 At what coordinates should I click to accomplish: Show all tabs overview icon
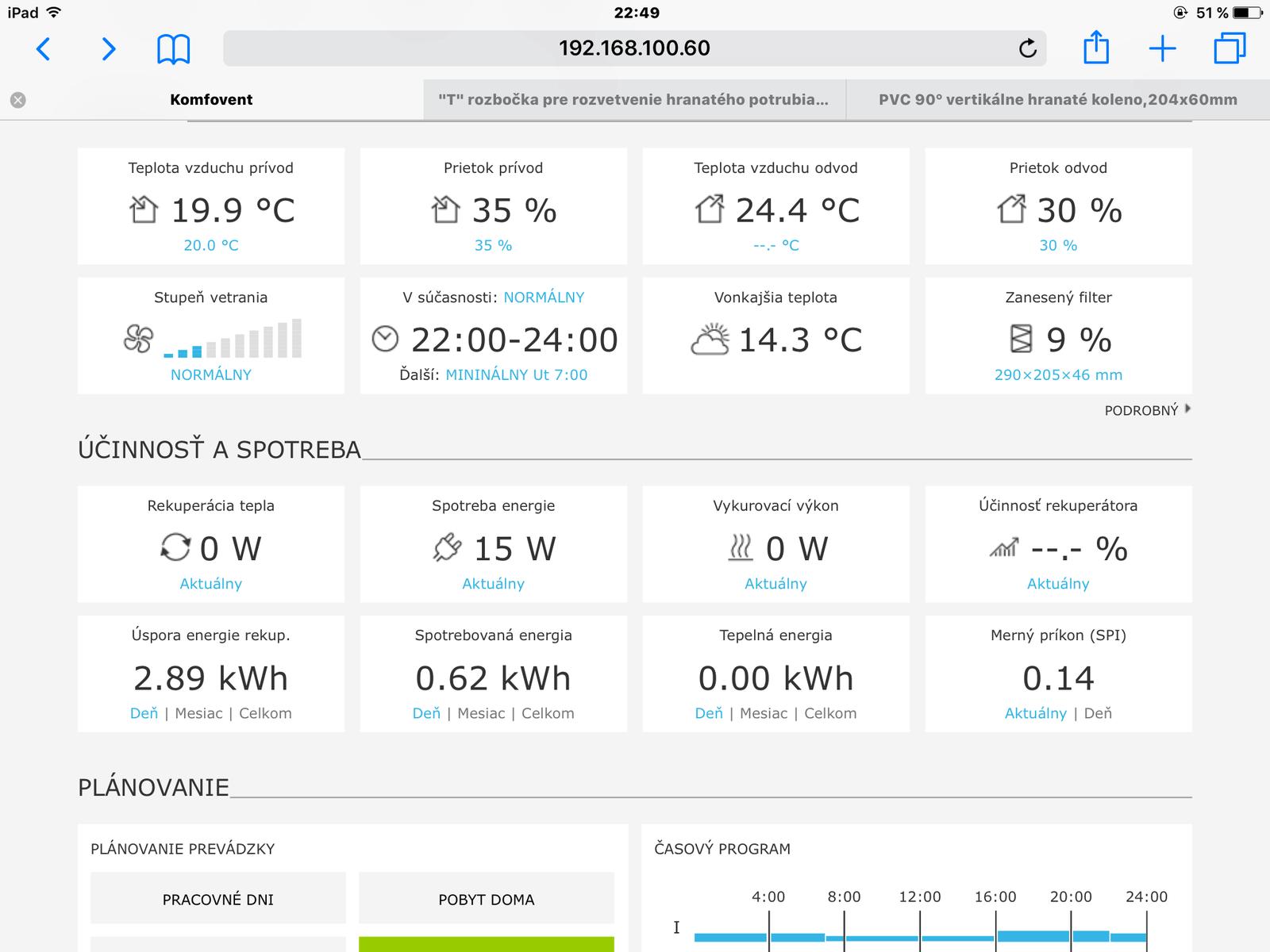click(x=1230, y=48)
